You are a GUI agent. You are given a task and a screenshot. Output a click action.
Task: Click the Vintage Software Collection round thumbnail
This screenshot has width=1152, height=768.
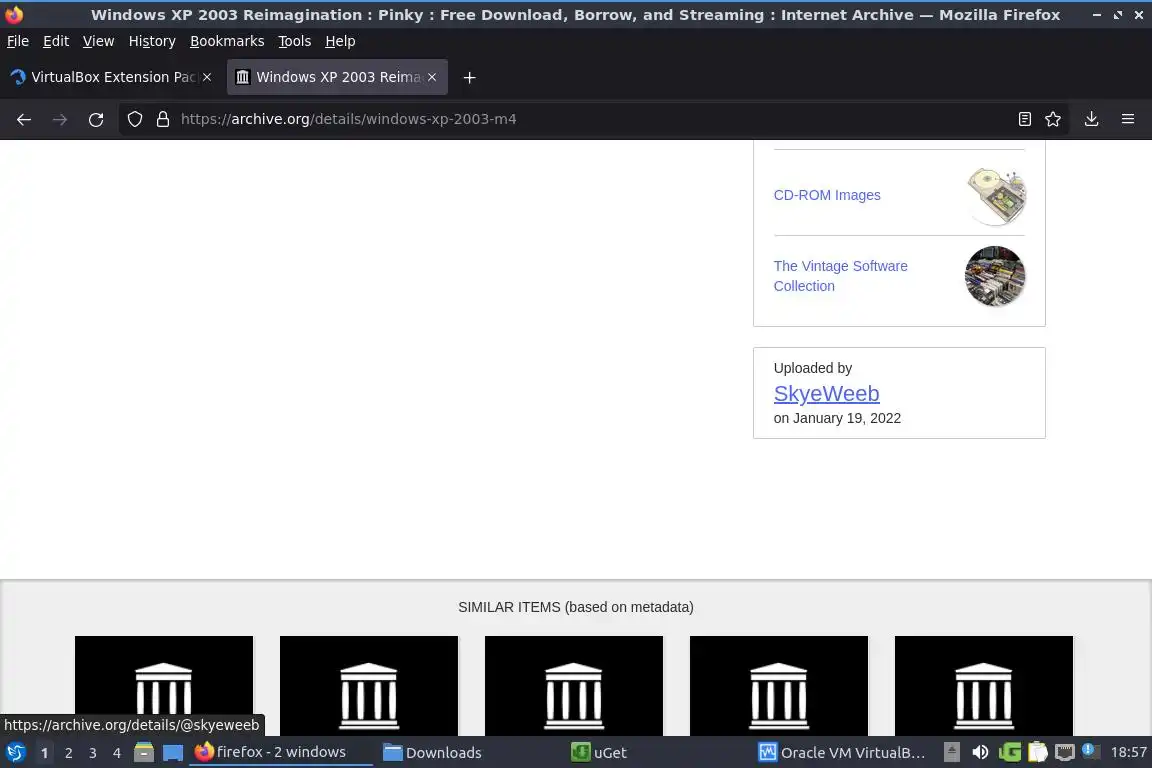click(995, 276)
